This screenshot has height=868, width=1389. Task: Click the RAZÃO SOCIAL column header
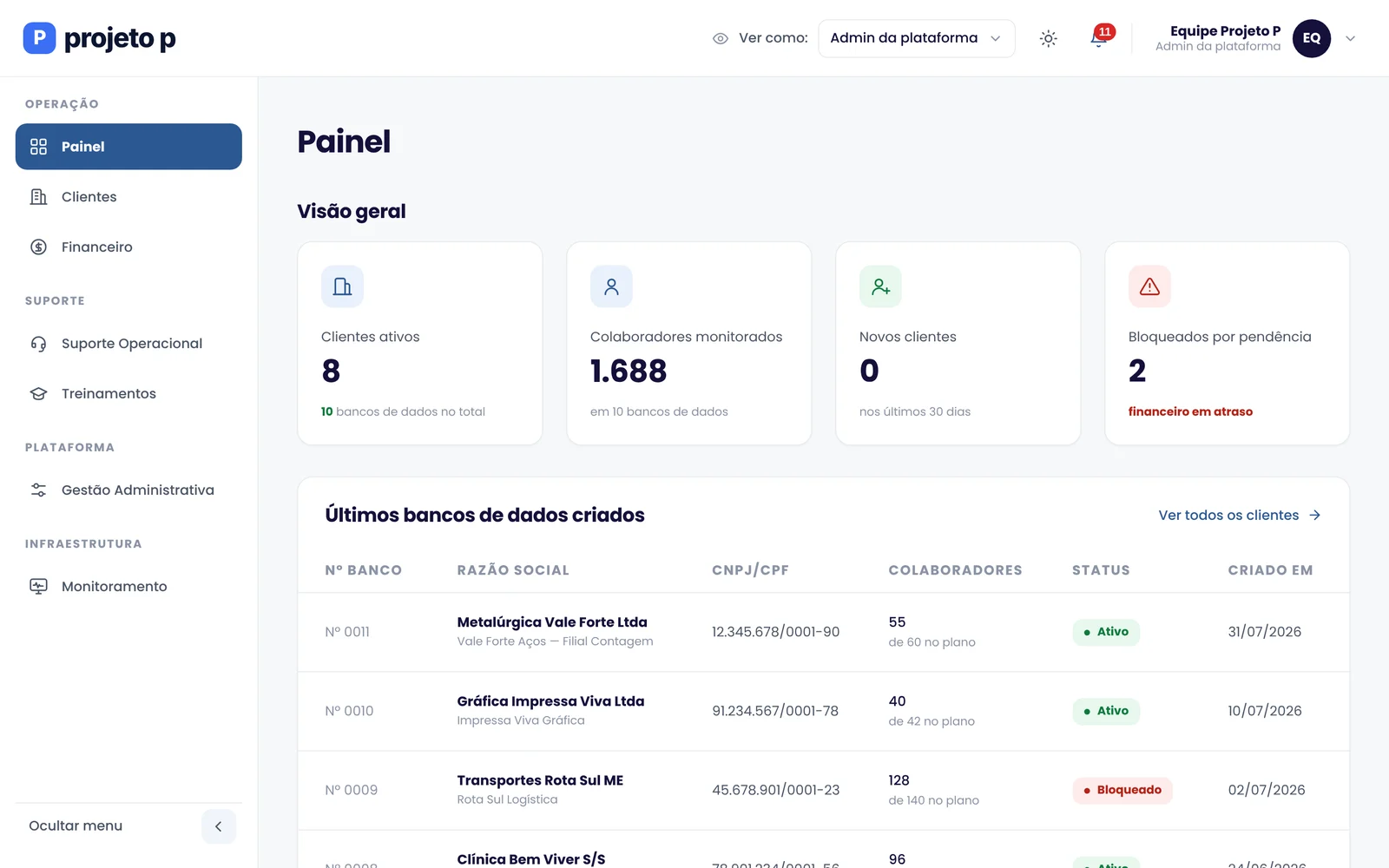(513, 570)
